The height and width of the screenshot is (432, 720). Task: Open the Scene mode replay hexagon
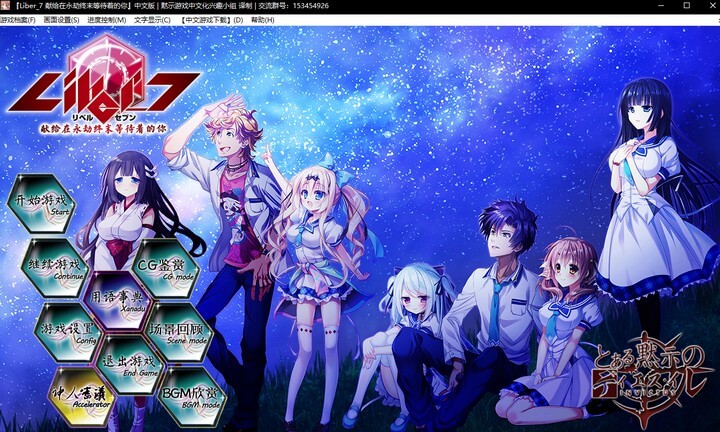[x=180, y=332]
